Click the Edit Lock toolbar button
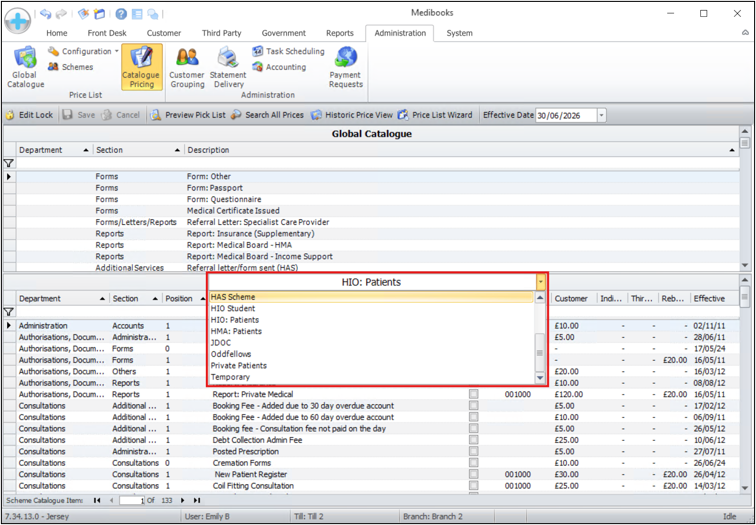The image size is (756, 525). pos(29,115)
